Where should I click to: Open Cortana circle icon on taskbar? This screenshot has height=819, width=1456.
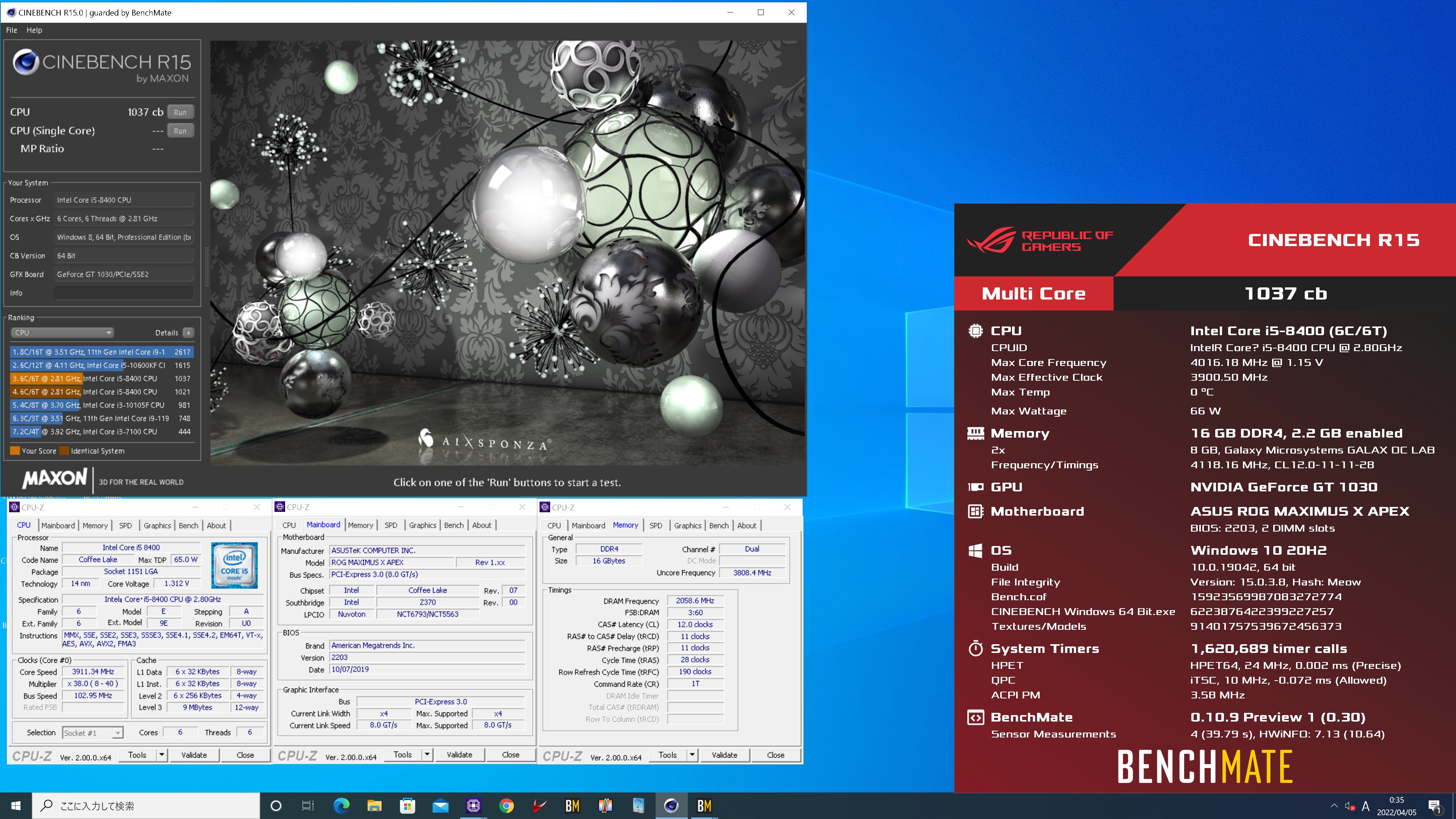pyautogui.click(x=276, y=805)
